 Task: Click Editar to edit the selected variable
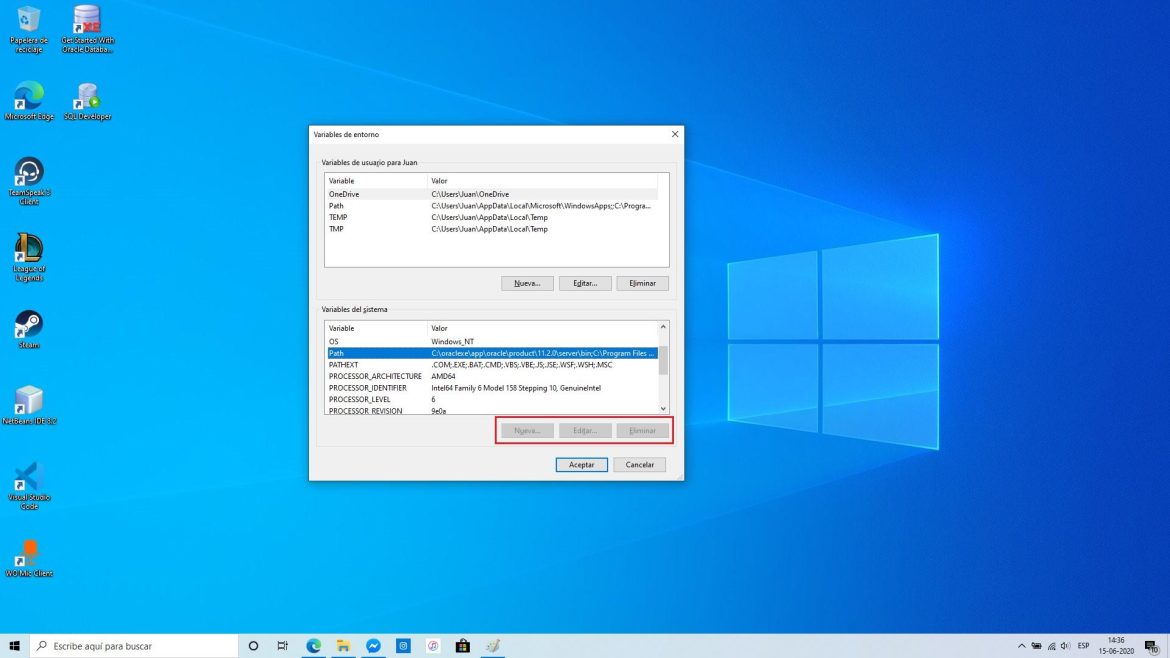tap(585, 283)
